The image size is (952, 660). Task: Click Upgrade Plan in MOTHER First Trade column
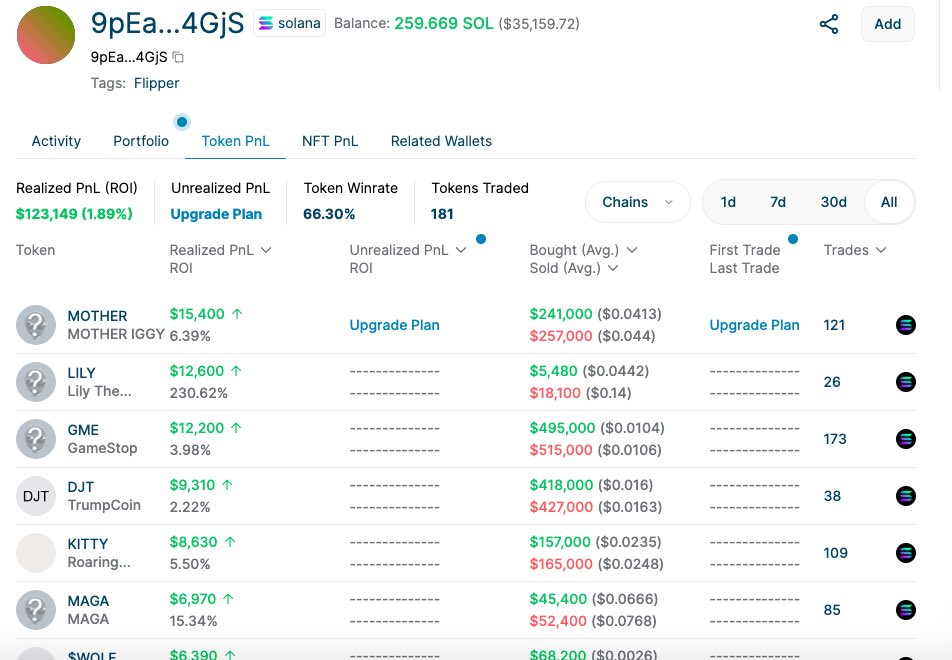pos(755,325)
